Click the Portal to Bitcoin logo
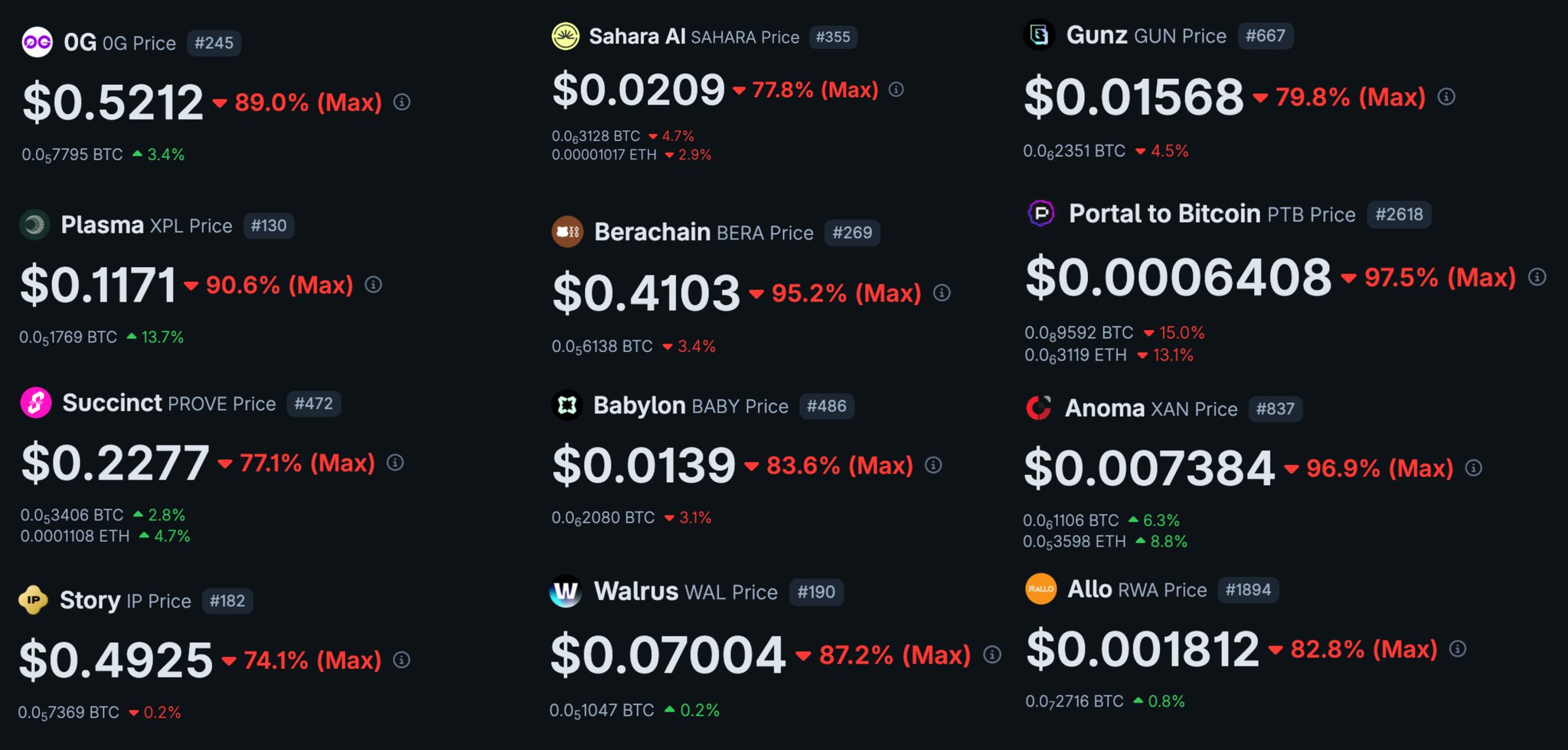 [1041, 214]
